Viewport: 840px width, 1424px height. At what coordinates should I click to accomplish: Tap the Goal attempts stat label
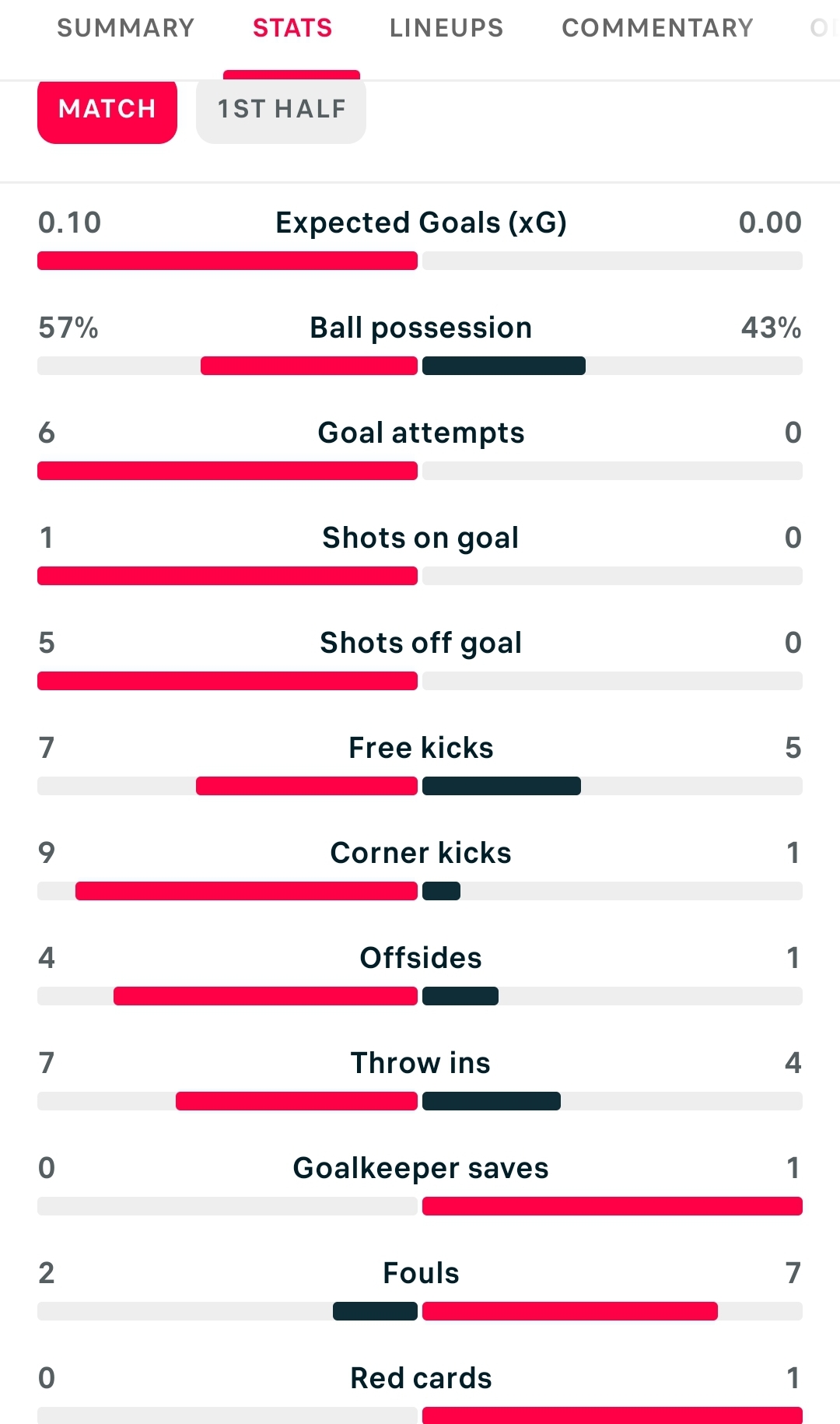(x=421, y=433)
